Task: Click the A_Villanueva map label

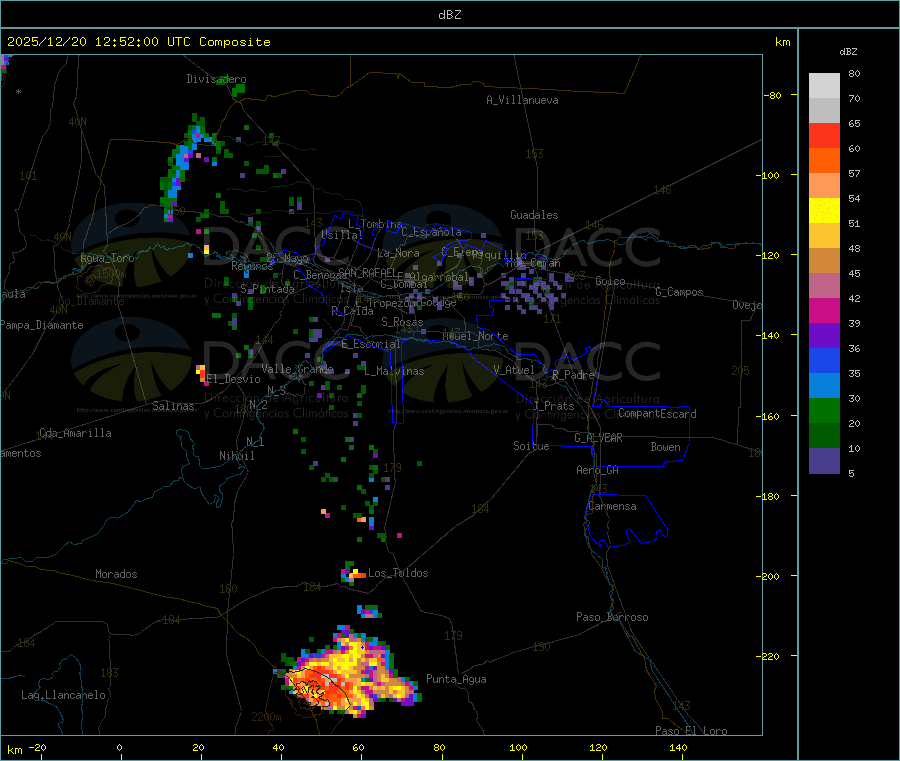Action: tap(522, 100)
